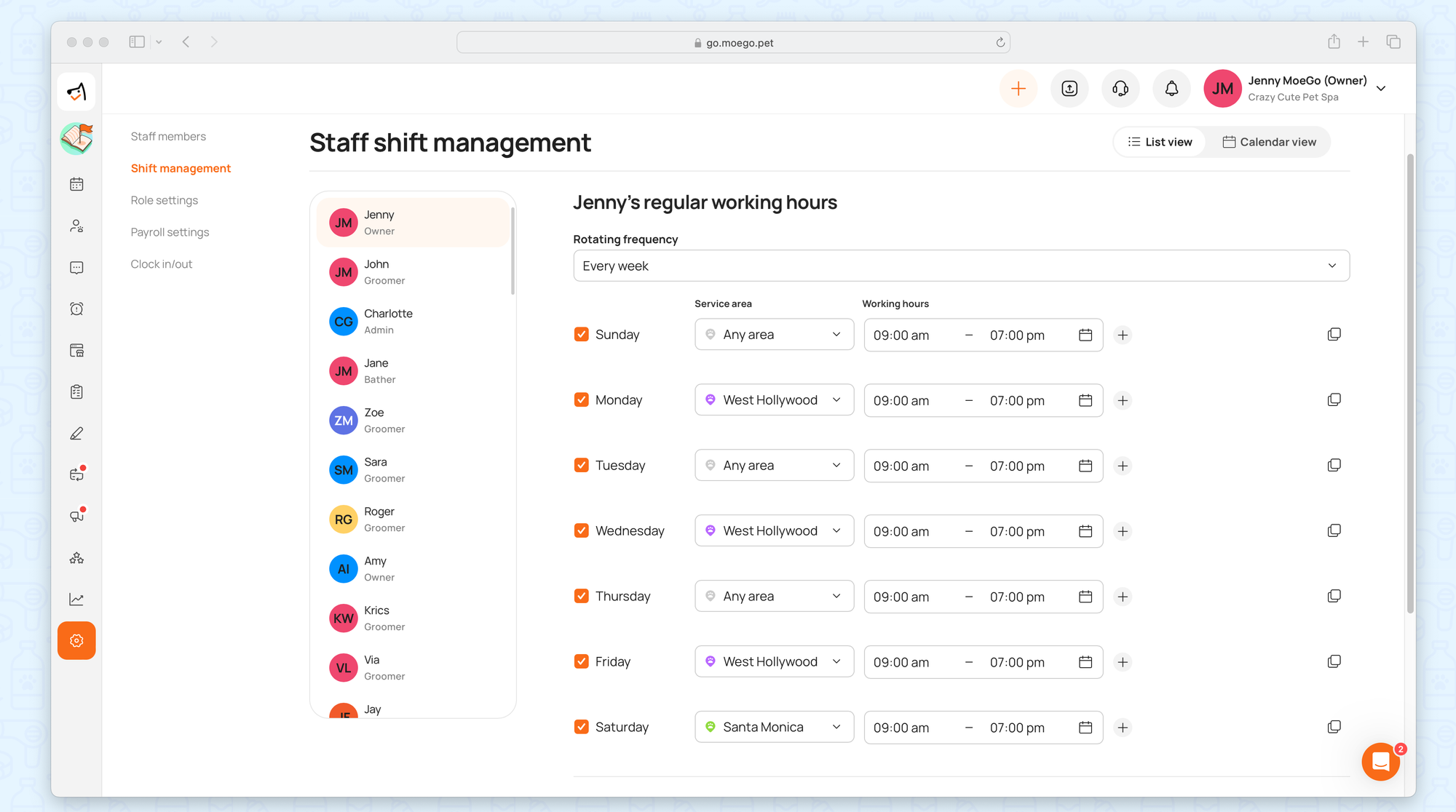The width and height of the screenshot is (1456, 812).
Task: Open Saturday's Santa Monica area dropdown
Action: coord(774,727)
